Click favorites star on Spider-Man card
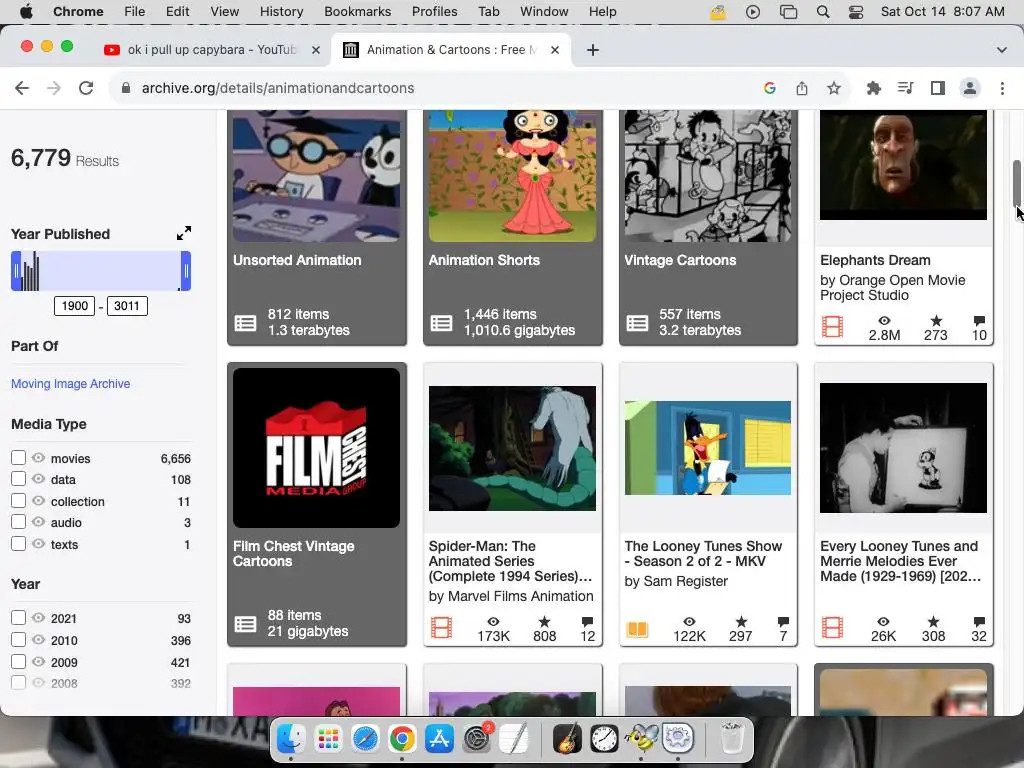 click(x=545, y=622)
